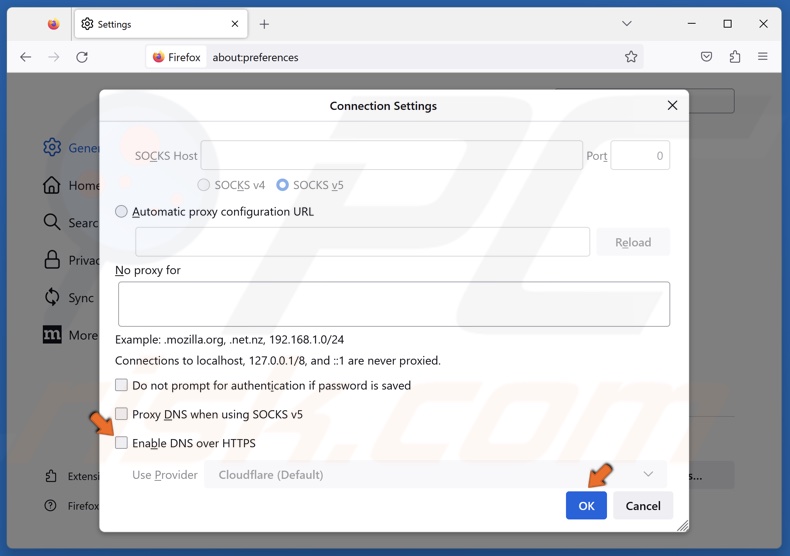Open Extensions & Themes sidebar link
790x556 pixels.
click(x=72, y=476)
